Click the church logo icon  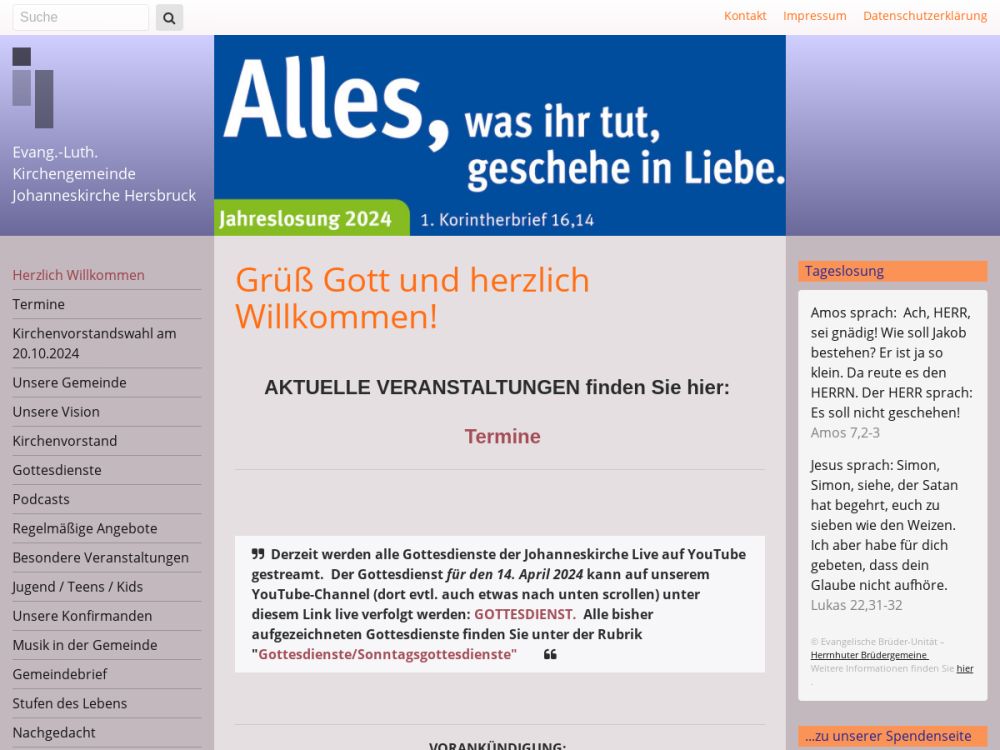click(33, 88)
